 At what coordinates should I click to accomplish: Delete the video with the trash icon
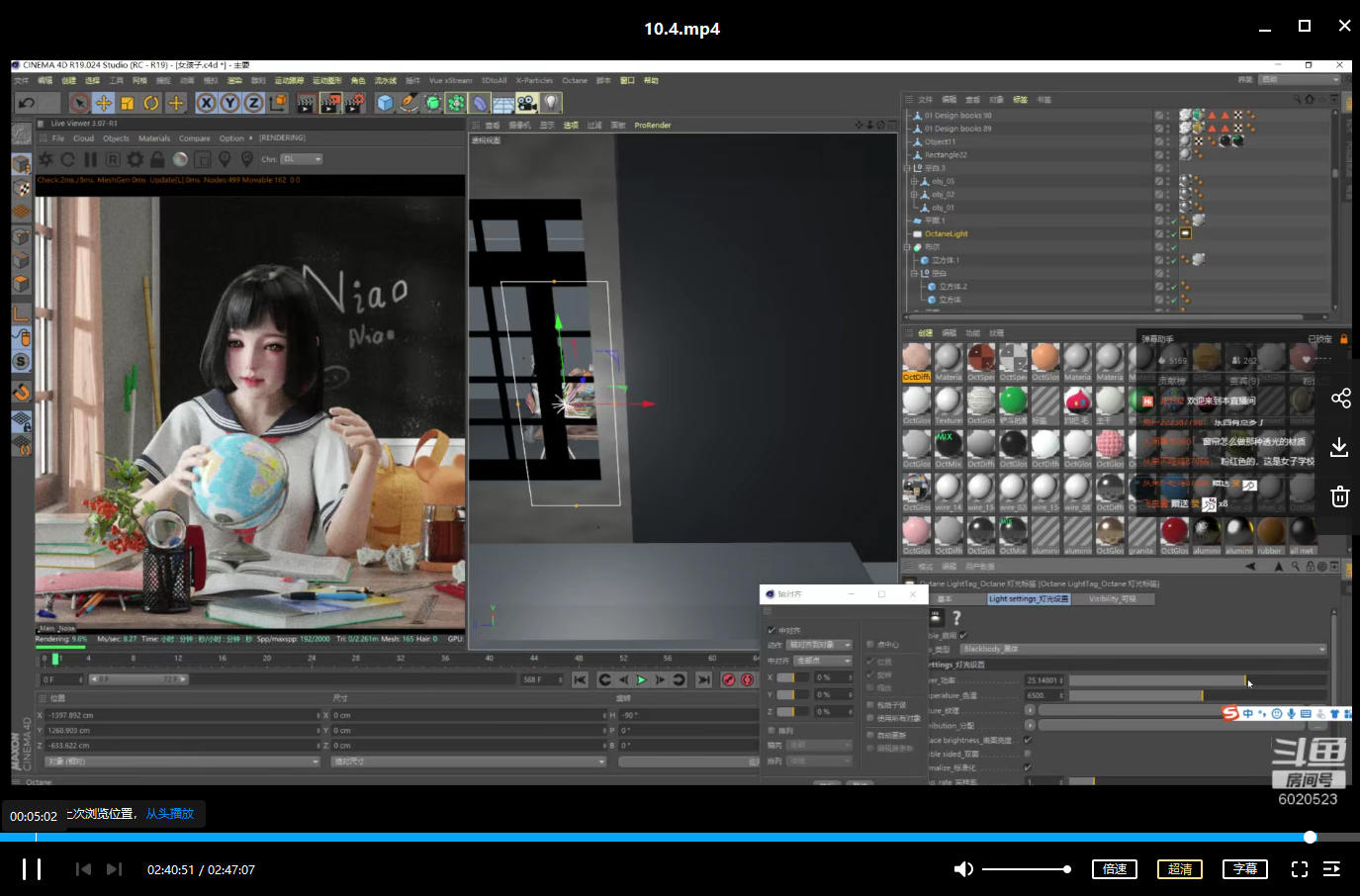(1340, 496)
